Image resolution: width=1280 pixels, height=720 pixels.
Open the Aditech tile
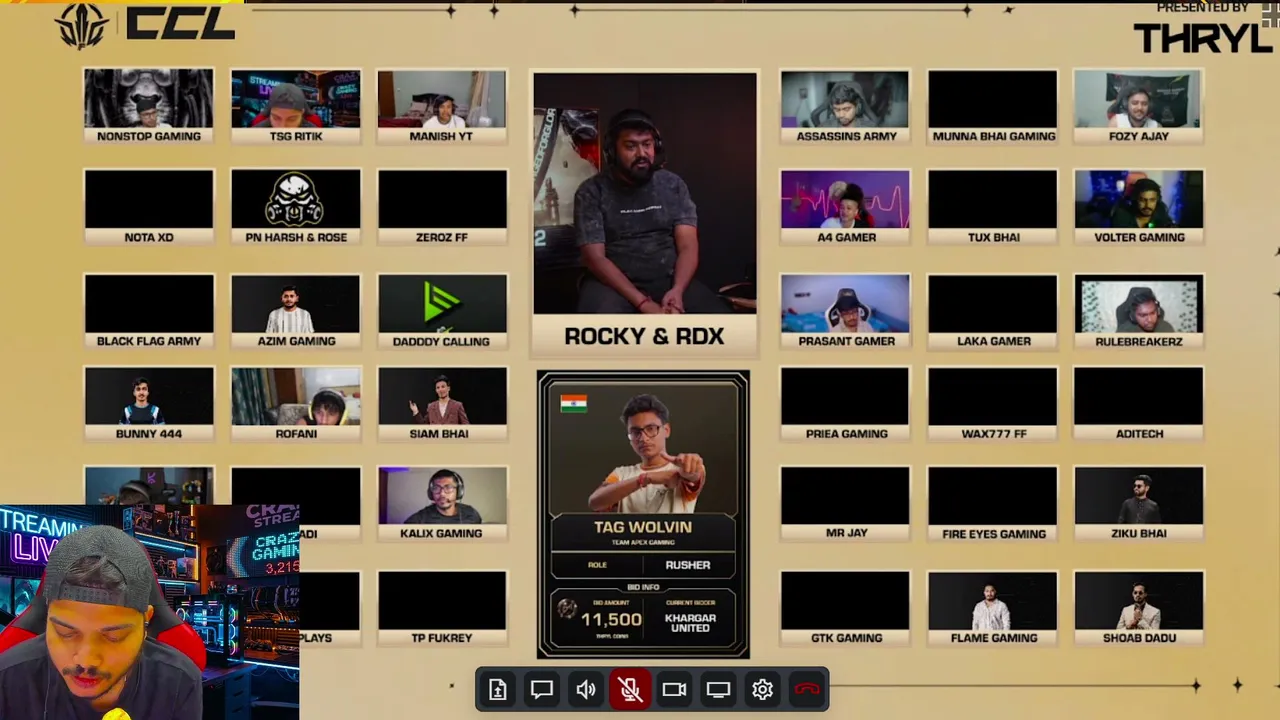point(1139,404)
